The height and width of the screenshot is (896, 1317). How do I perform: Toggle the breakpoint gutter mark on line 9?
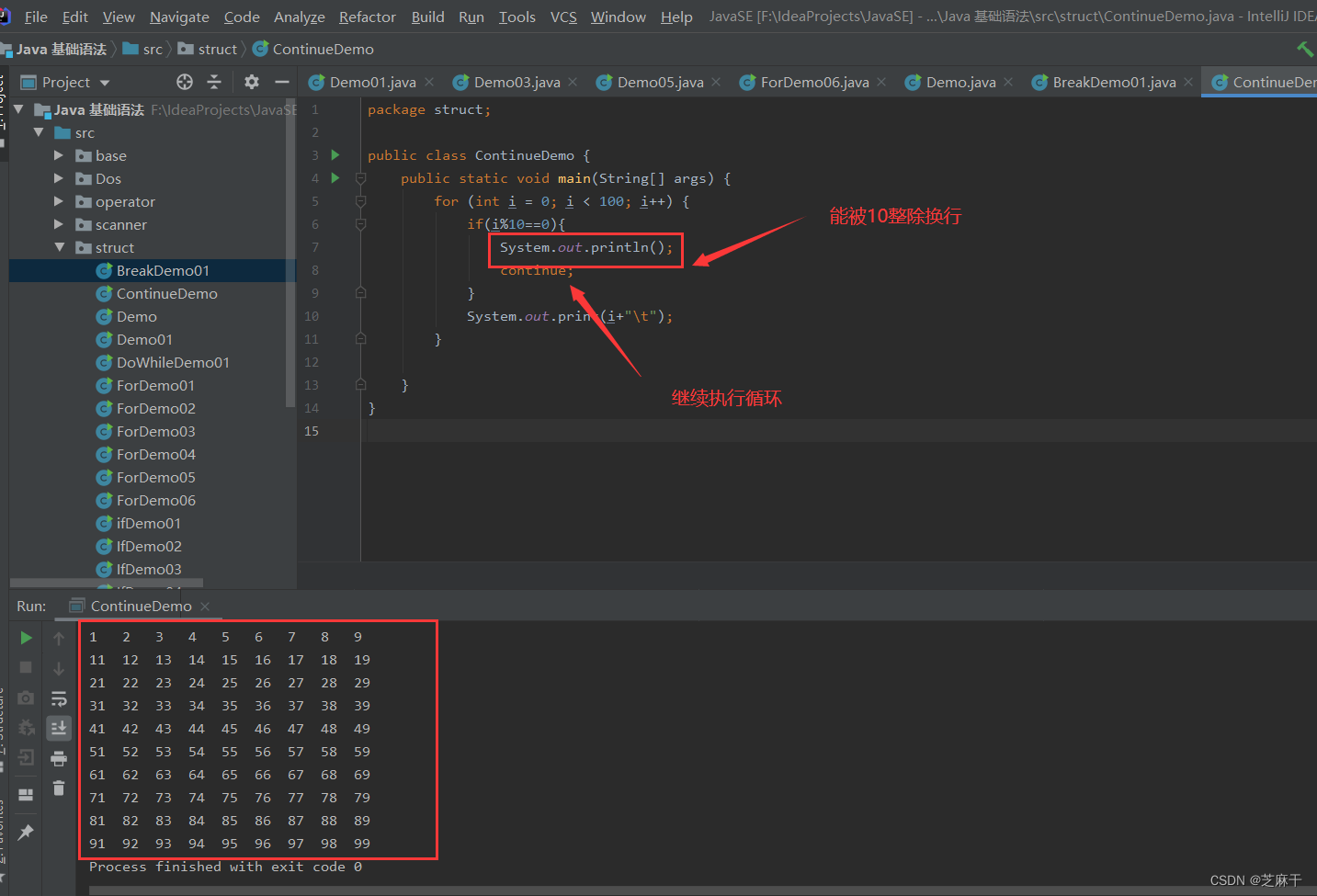pos(360,292)
